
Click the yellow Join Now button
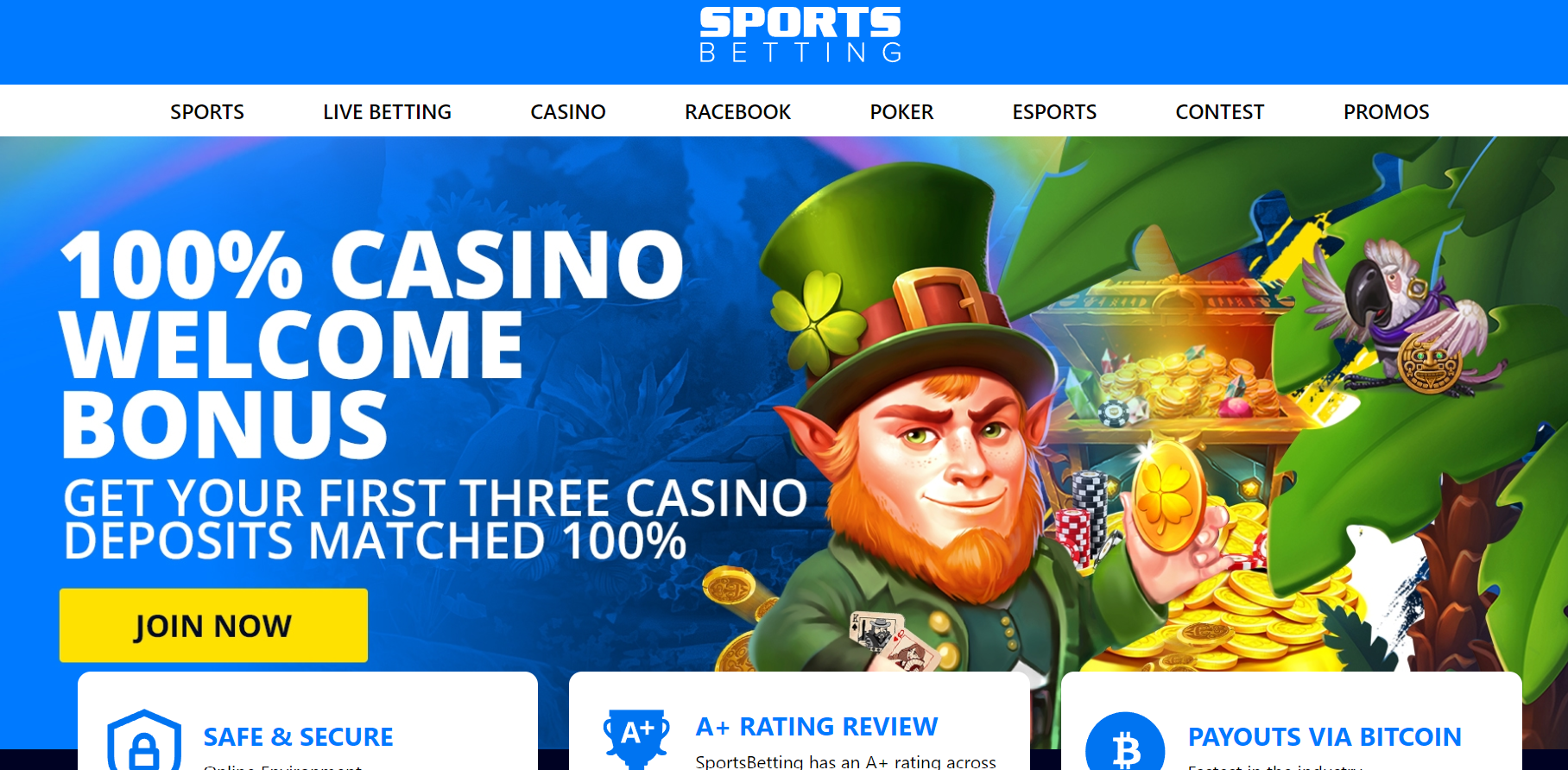213,626
